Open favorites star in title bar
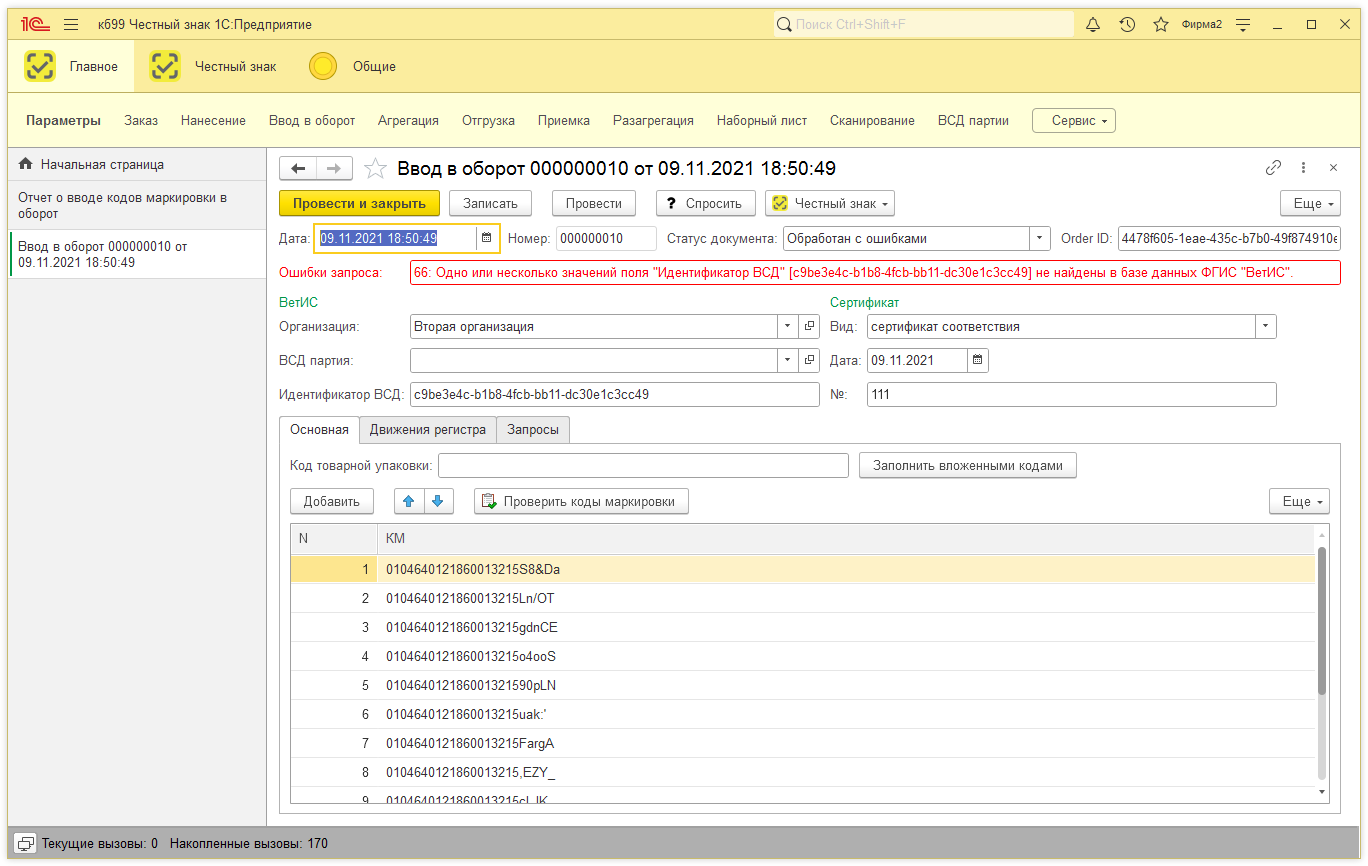 tap(1161, 24)
